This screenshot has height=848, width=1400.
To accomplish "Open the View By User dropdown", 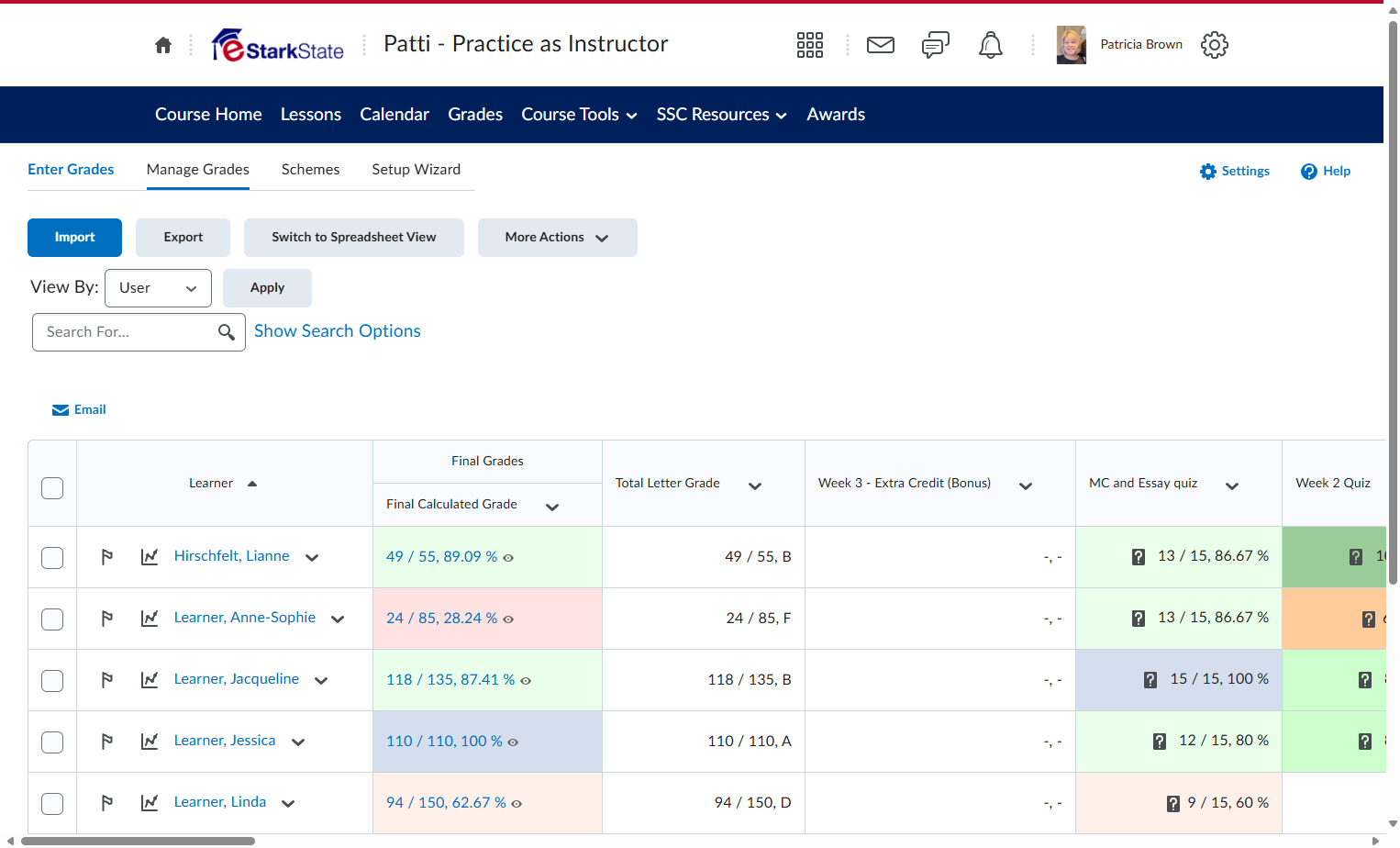I will click(x=158, y=288).
